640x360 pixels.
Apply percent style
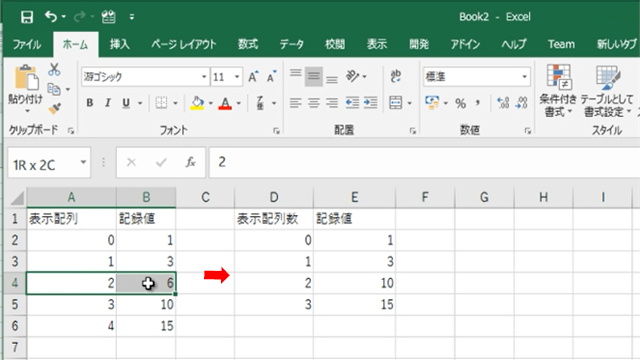coord(460,103)
